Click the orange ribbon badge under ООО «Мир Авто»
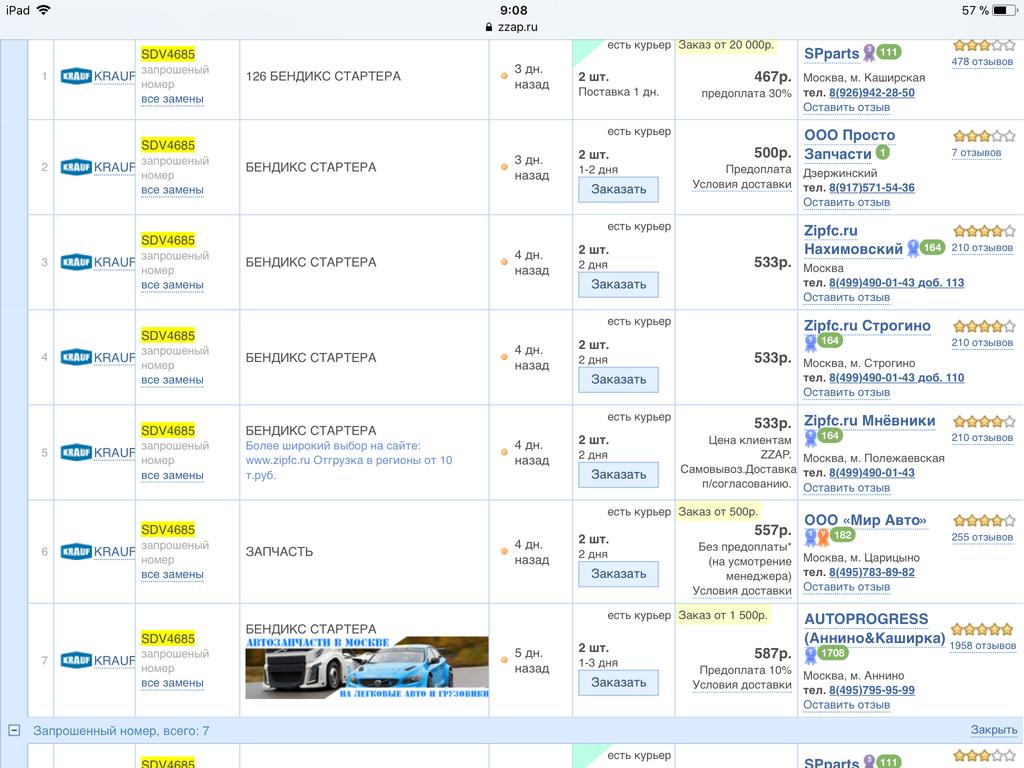Viewport: 1024px width, 768px height. (x=823, y=536)
